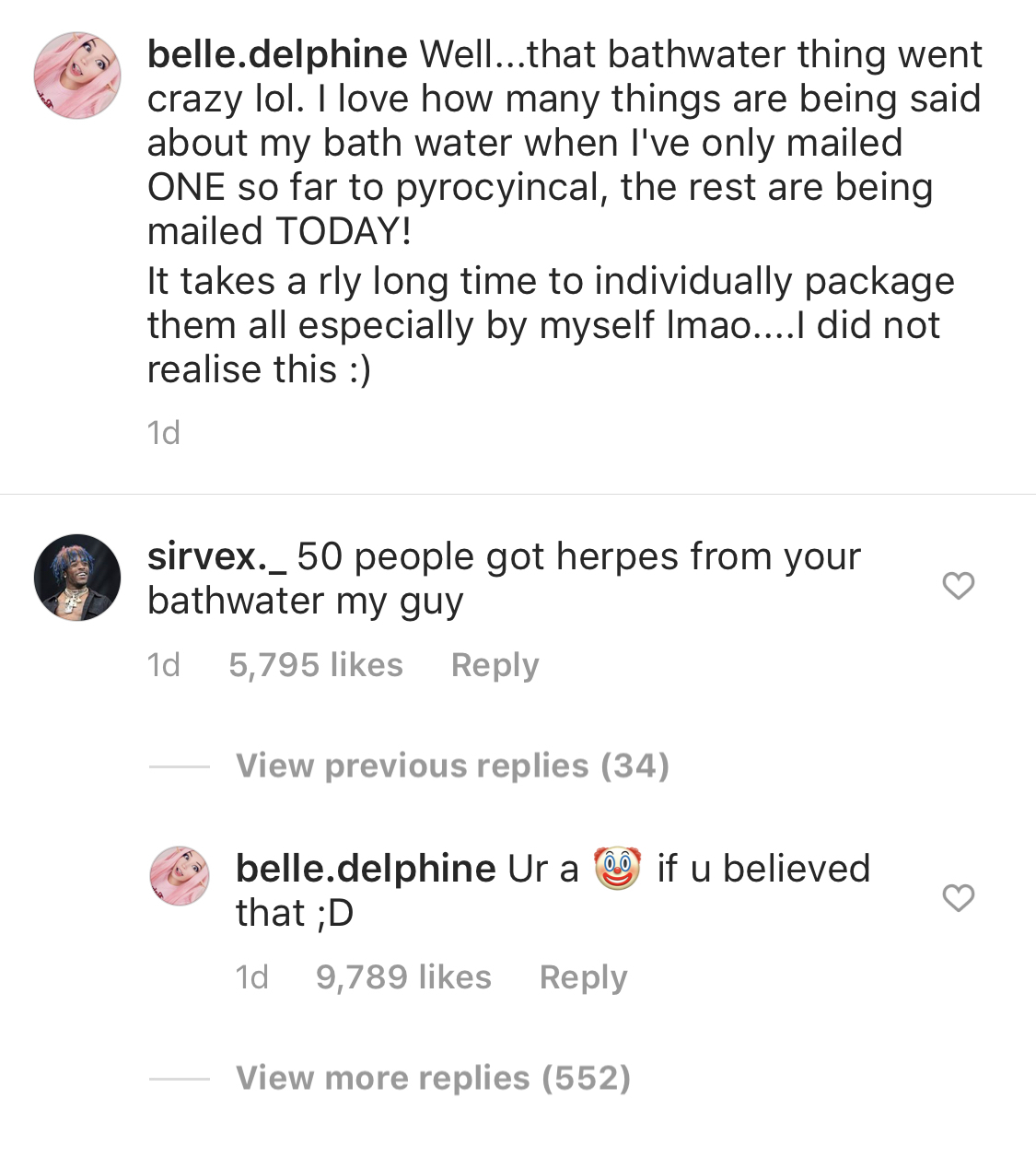Tap belle.delphine's small avatar in reply thread
Screen dimensions: 1036x1157
(180, 876)
